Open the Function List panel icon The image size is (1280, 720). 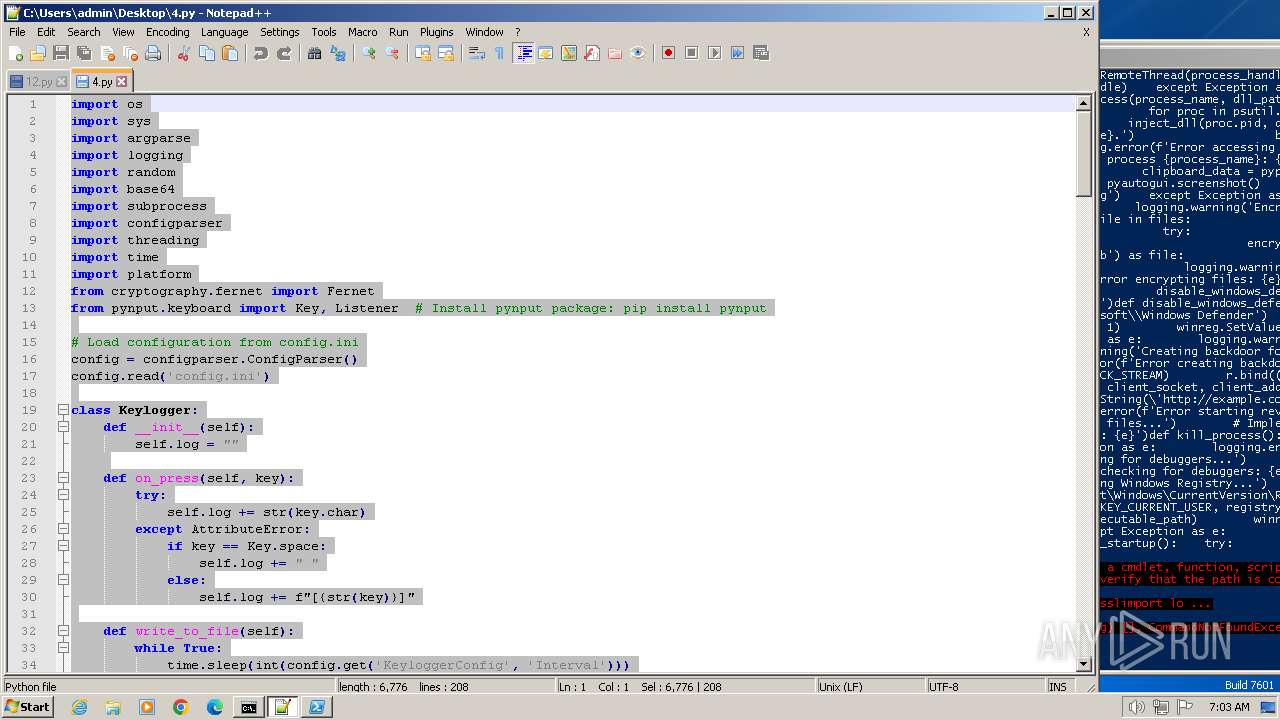592,53
